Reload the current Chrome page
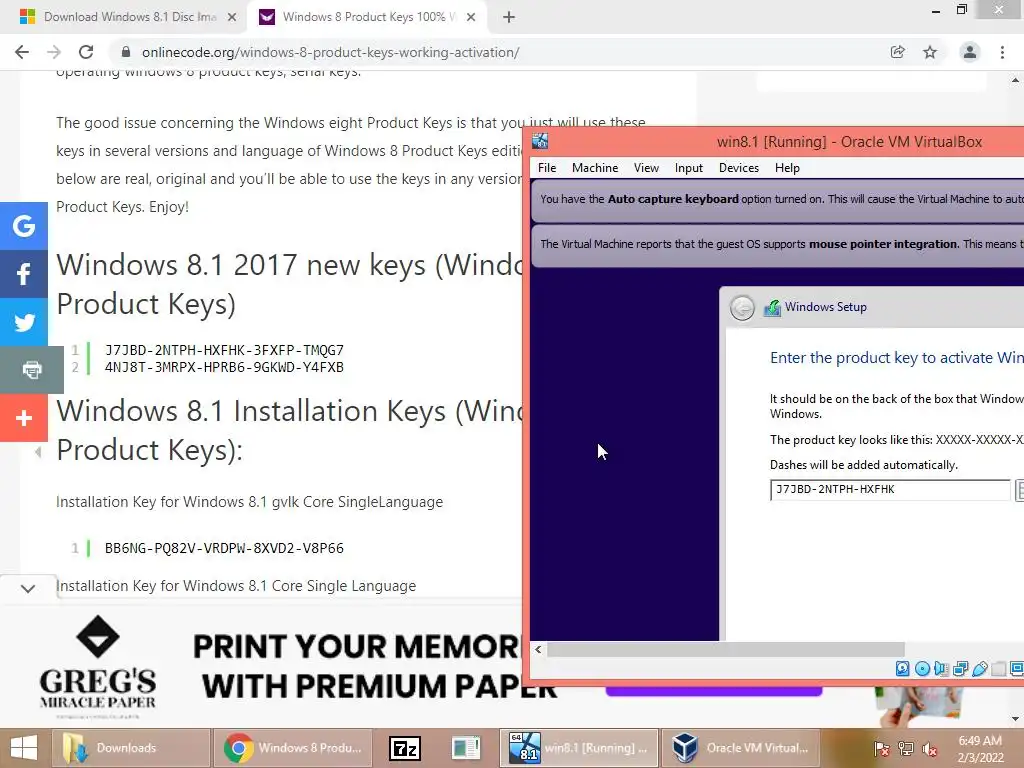The width and height of the screenshot is (1024, 768). 86,52
